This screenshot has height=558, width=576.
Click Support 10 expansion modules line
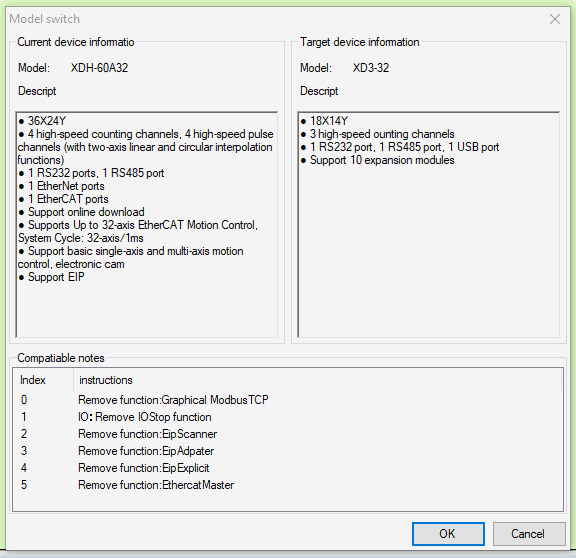378,160
